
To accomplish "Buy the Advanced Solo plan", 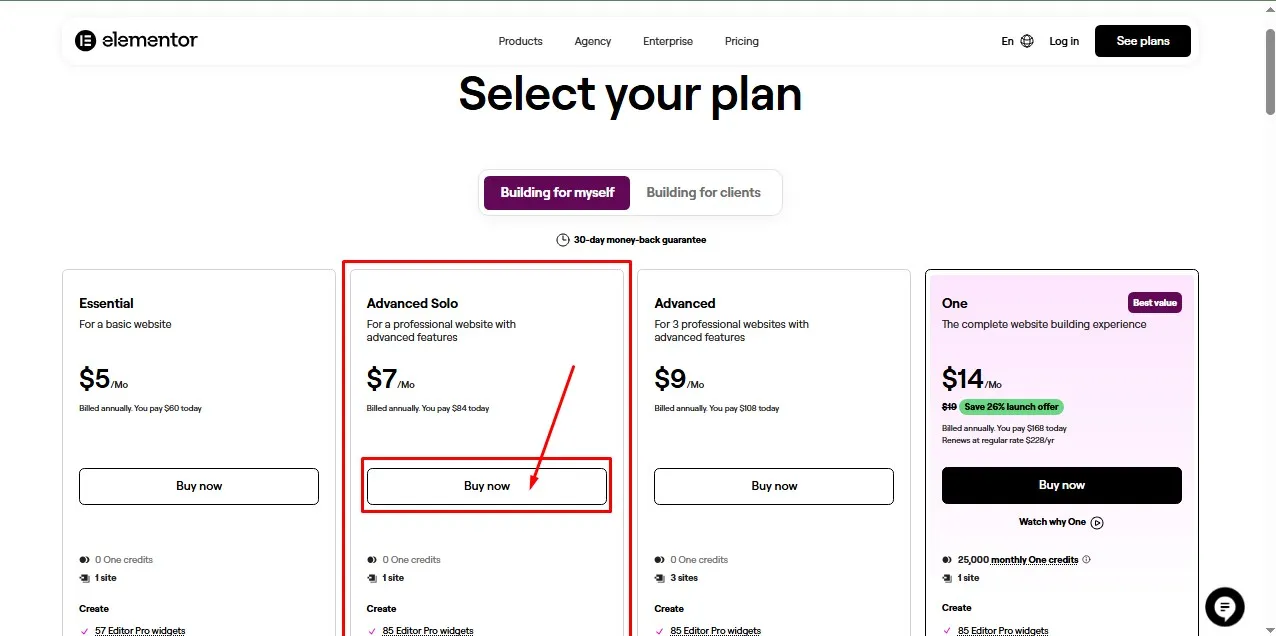I will point(487,486).
